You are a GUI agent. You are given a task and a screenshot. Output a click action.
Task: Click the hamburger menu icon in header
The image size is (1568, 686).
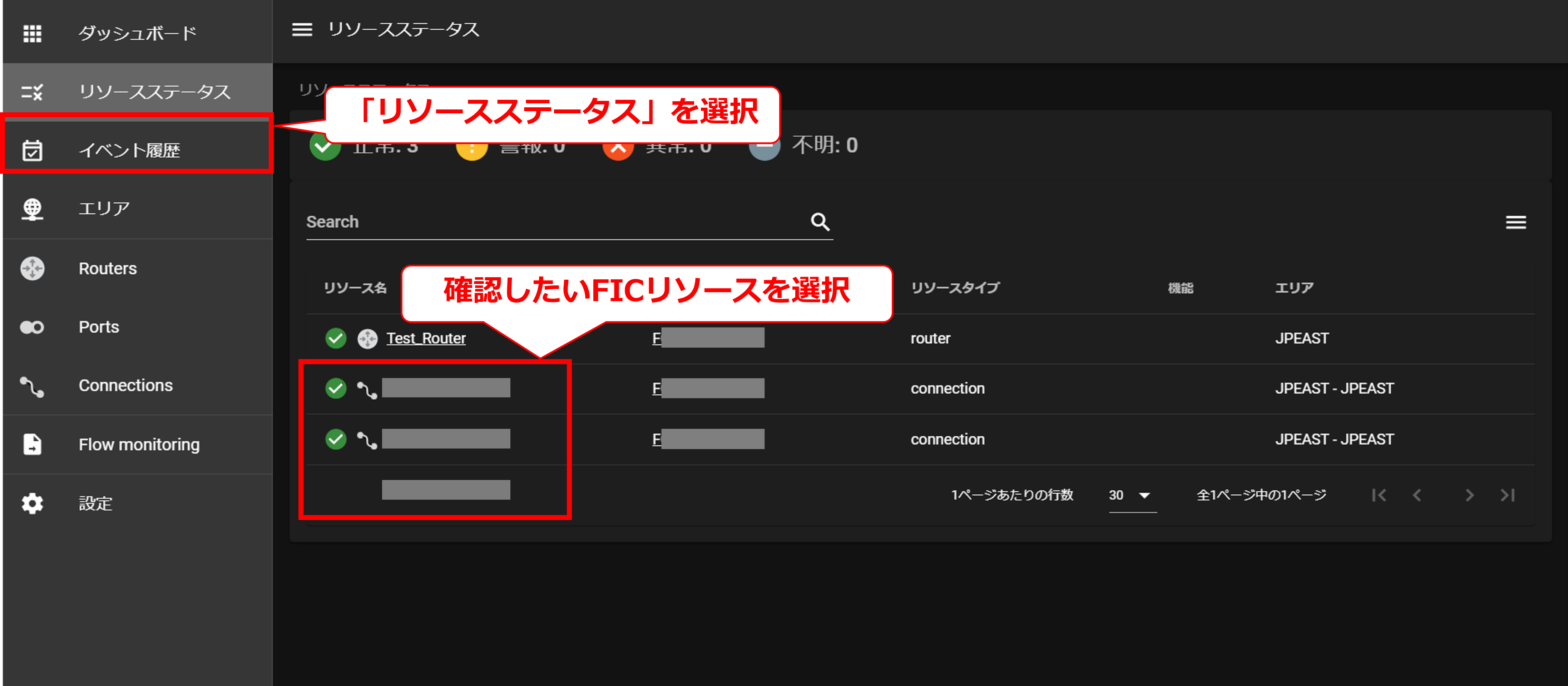(x=302, y=29)
